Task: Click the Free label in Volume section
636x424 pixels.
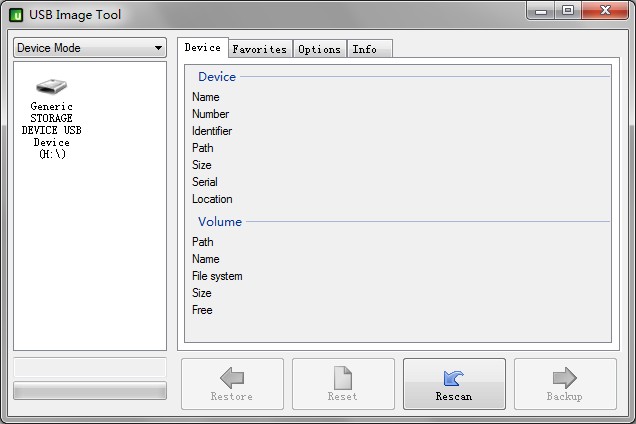Action: pos(202,310)
